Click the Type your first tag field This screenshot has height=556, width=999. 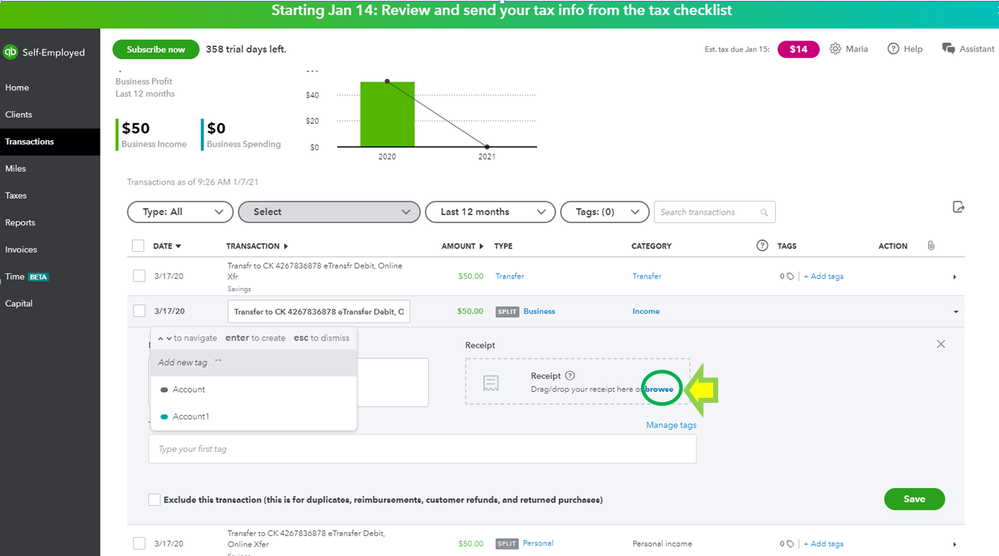pyautogui.click(x=422, y=449)
